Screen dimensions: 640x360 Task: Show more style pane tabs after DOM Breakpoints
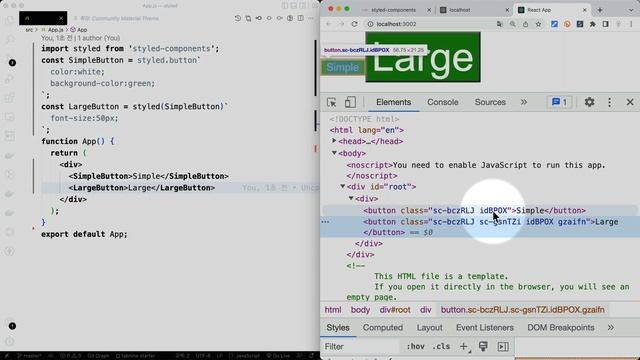click(x=611, y=328)
